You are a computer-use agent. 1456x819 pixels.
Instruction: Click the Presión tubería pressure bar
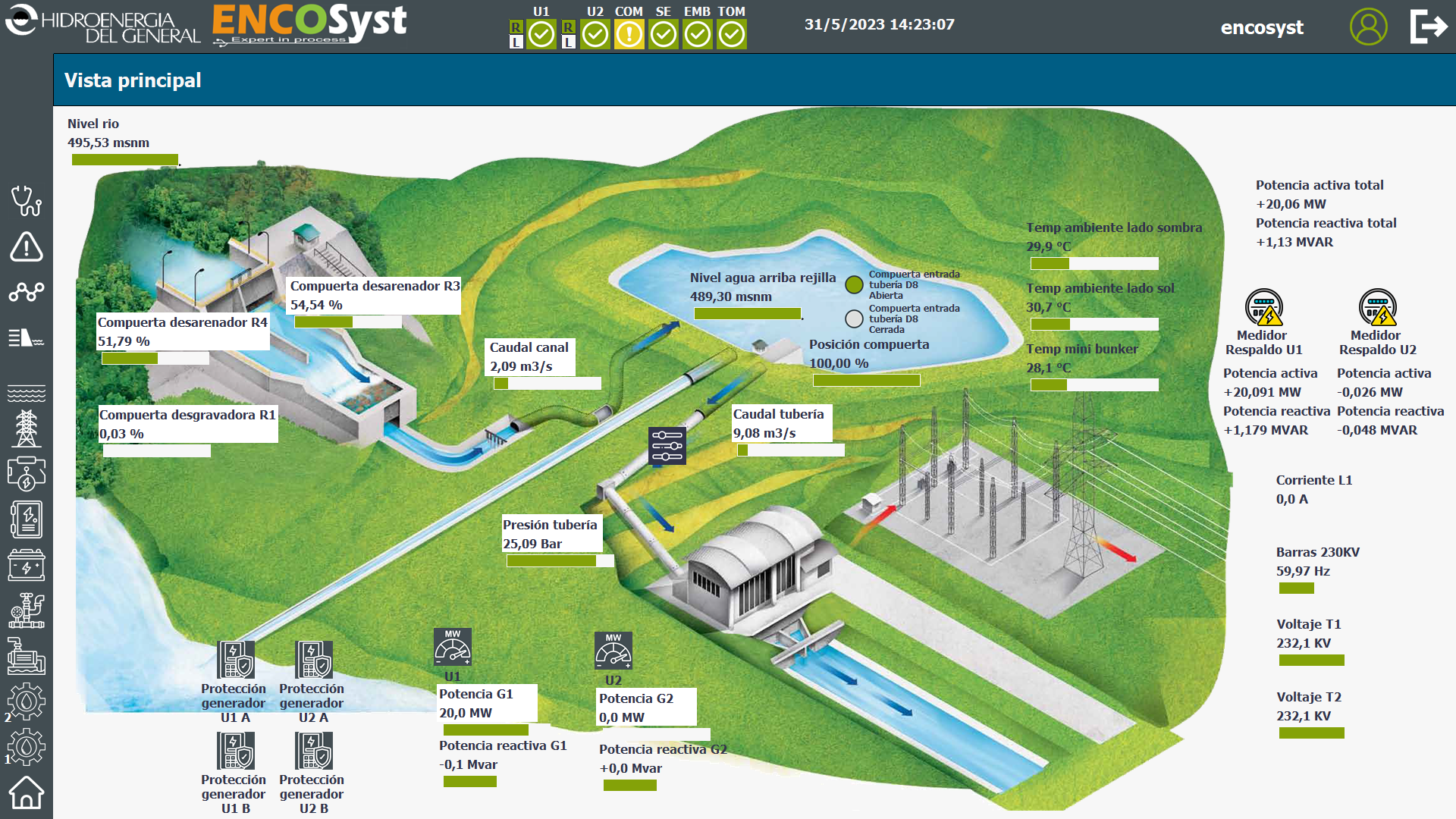[560, 561]
